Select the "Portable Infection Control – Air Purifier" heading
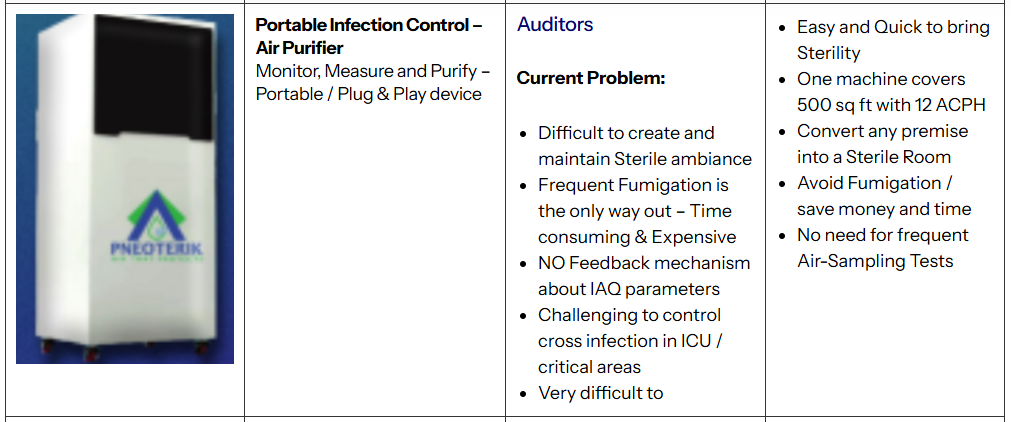The image size is (1011, 422). [368, 37]
